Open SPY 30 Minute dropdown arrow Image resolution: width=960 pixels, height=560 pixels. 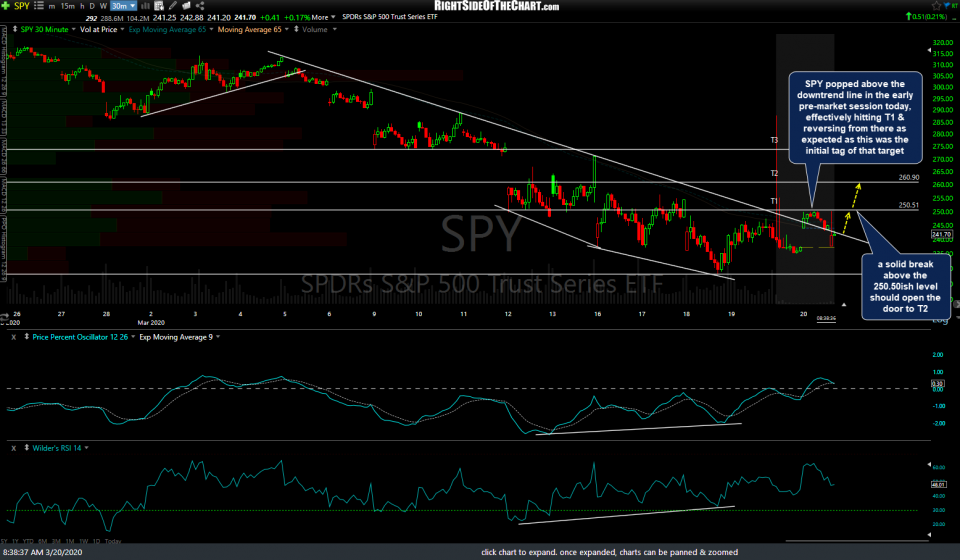[x=73, y=29]
